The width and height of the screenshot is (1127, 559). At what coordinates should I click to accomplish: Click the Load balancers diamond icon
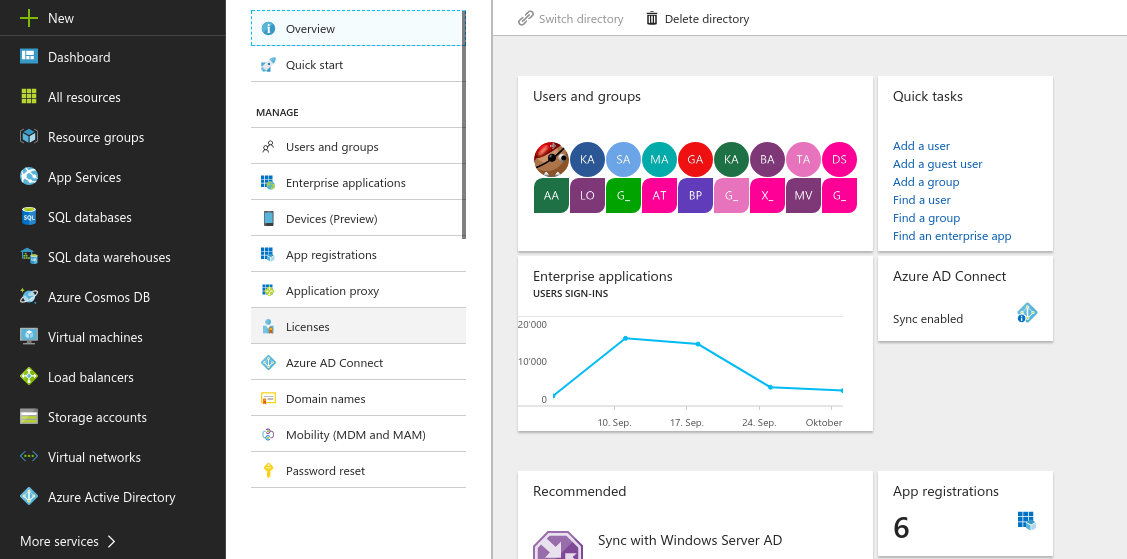29,377
